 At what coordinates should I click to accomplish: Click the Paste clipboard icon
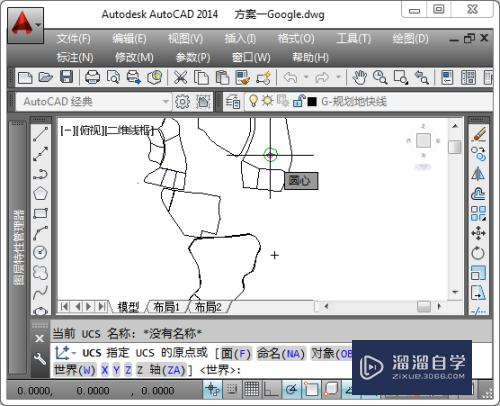pos(222,78)
